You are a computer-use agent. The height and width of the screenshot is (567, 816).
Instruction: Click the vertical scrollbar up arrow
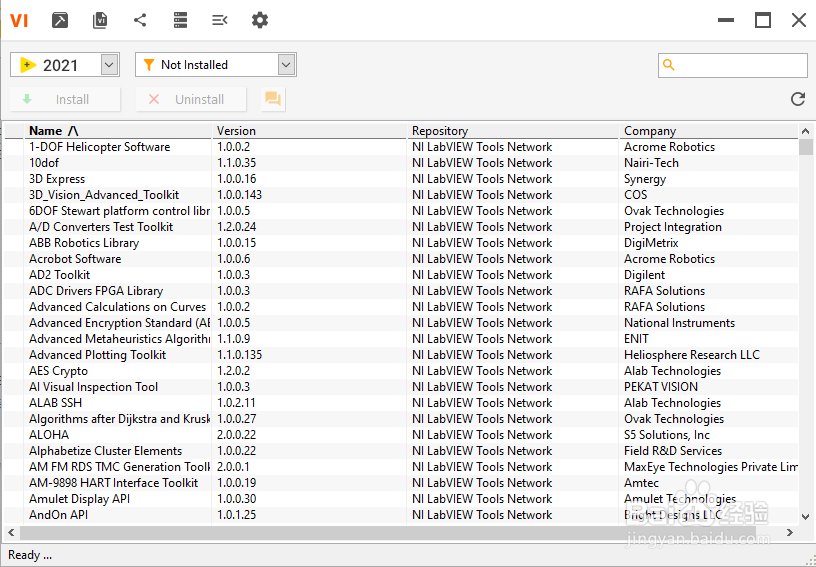(x=806, y=131)
